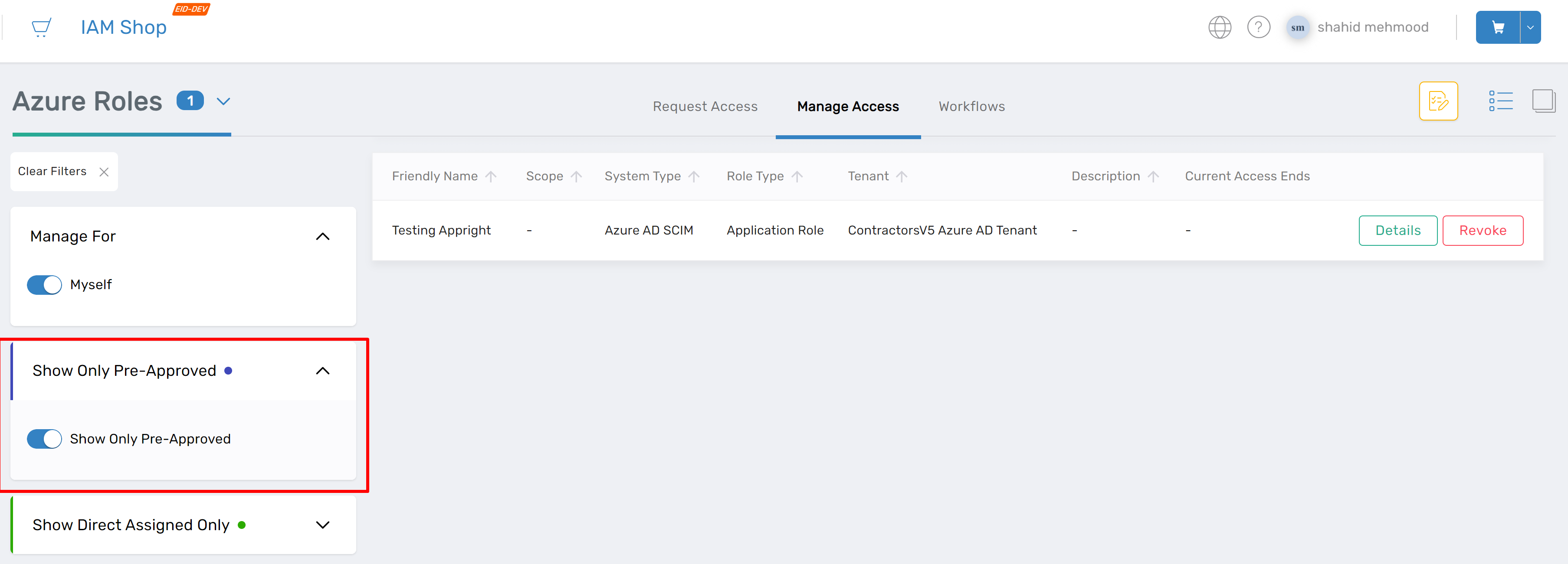Open the Azure Roles dropdown arrow
1568x564 pixels.
click(223, 101)
